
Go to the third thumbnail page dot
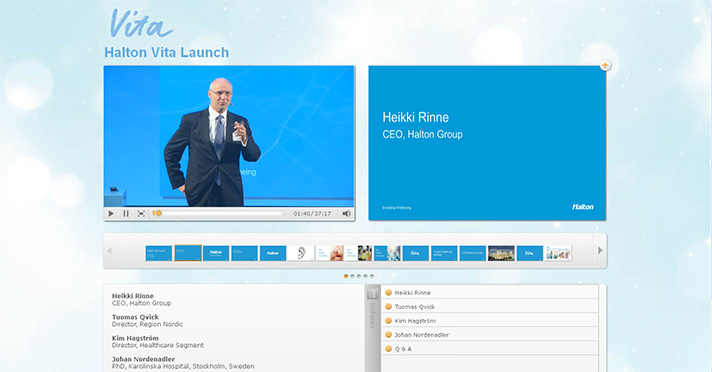point(359,276)
